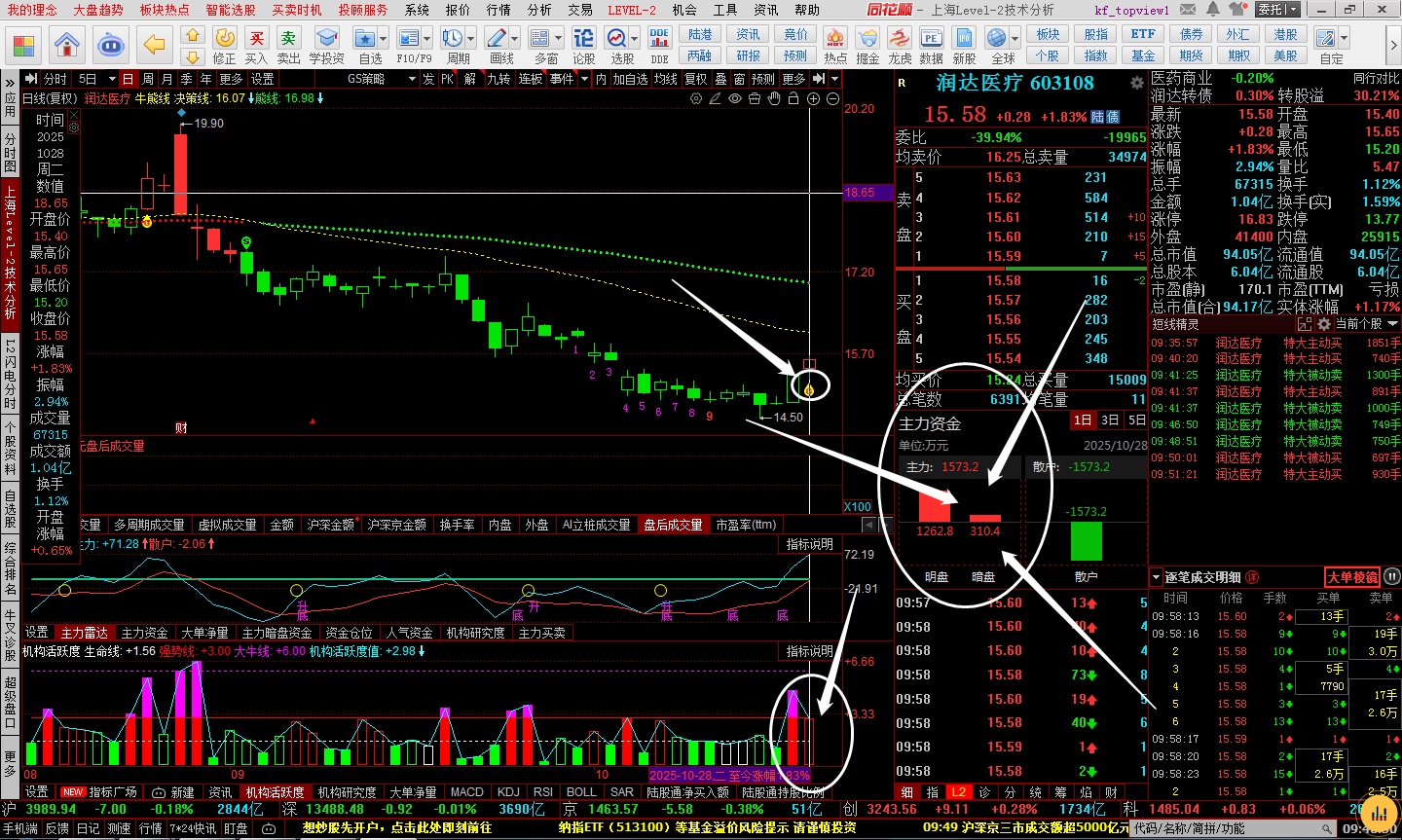1402x840 pixels.
Task: Switch to the 月 monthly period
Action: pyautogui.click(x=166, y=79)
